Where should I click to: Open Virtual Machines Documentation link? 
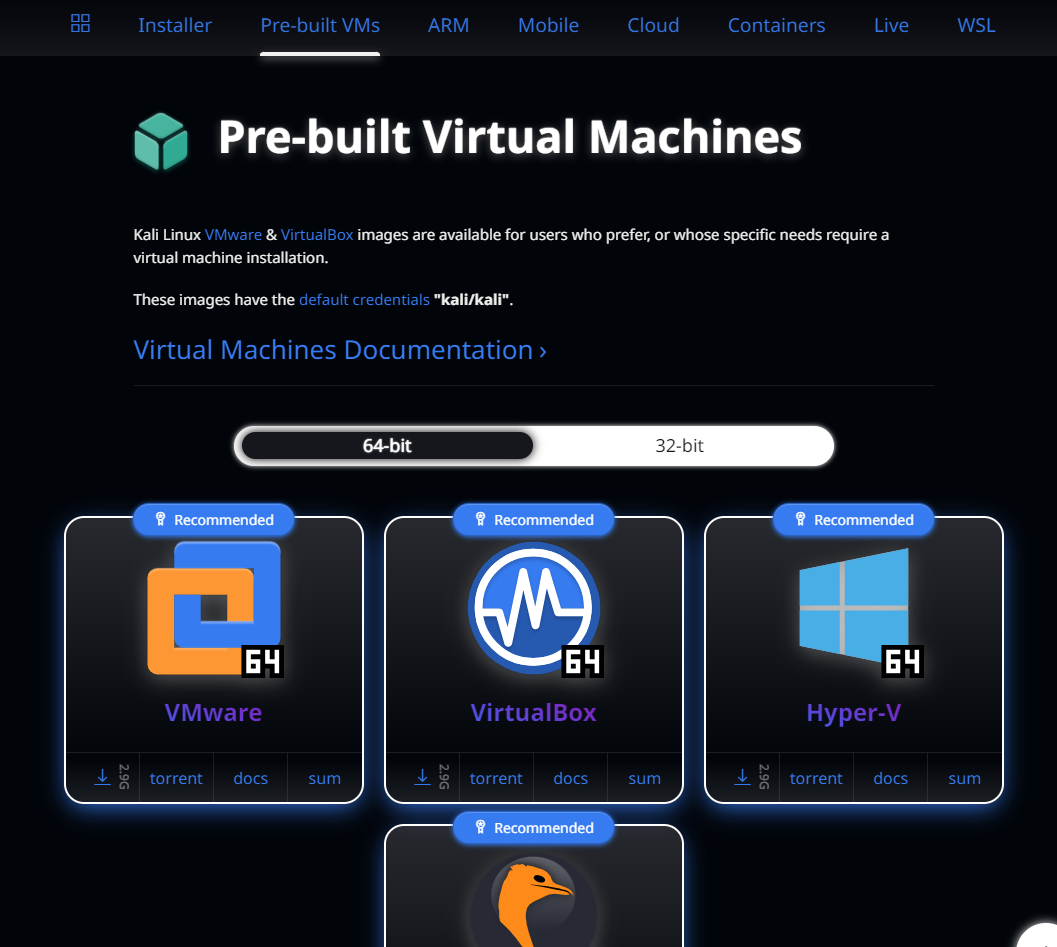click(340, 350)
